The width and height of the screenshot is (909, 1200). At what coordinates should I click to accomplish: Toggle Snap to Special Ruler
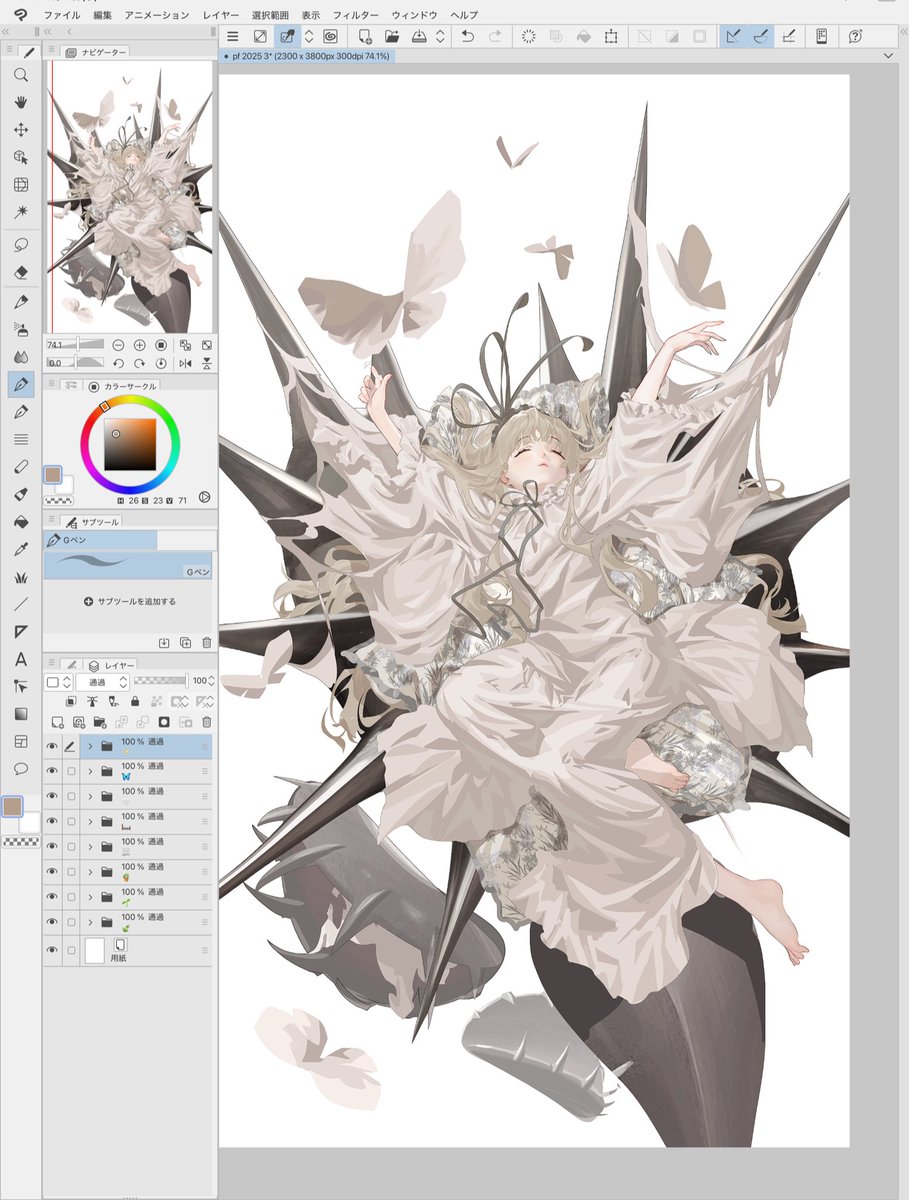[761, 36]
